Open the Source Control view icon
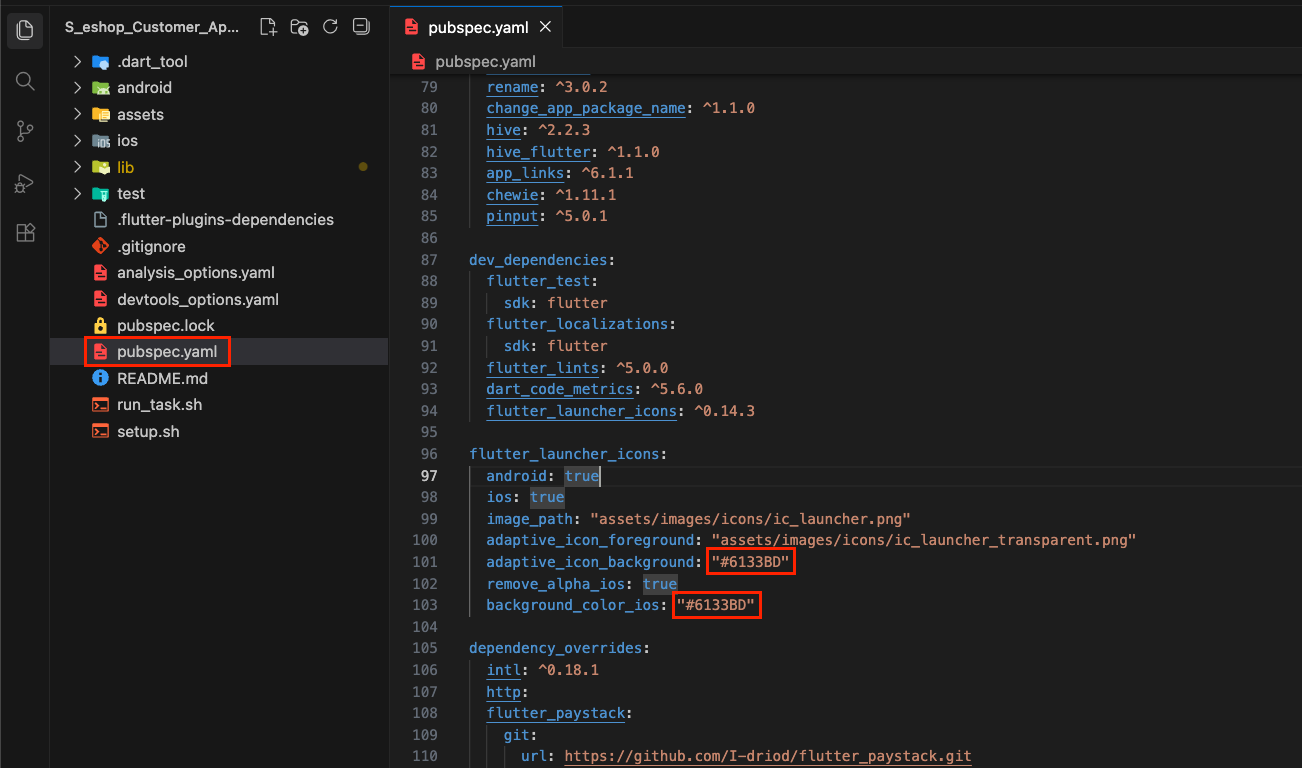The height and width of the screenshot is (768, 1302). tap(26, 131)
